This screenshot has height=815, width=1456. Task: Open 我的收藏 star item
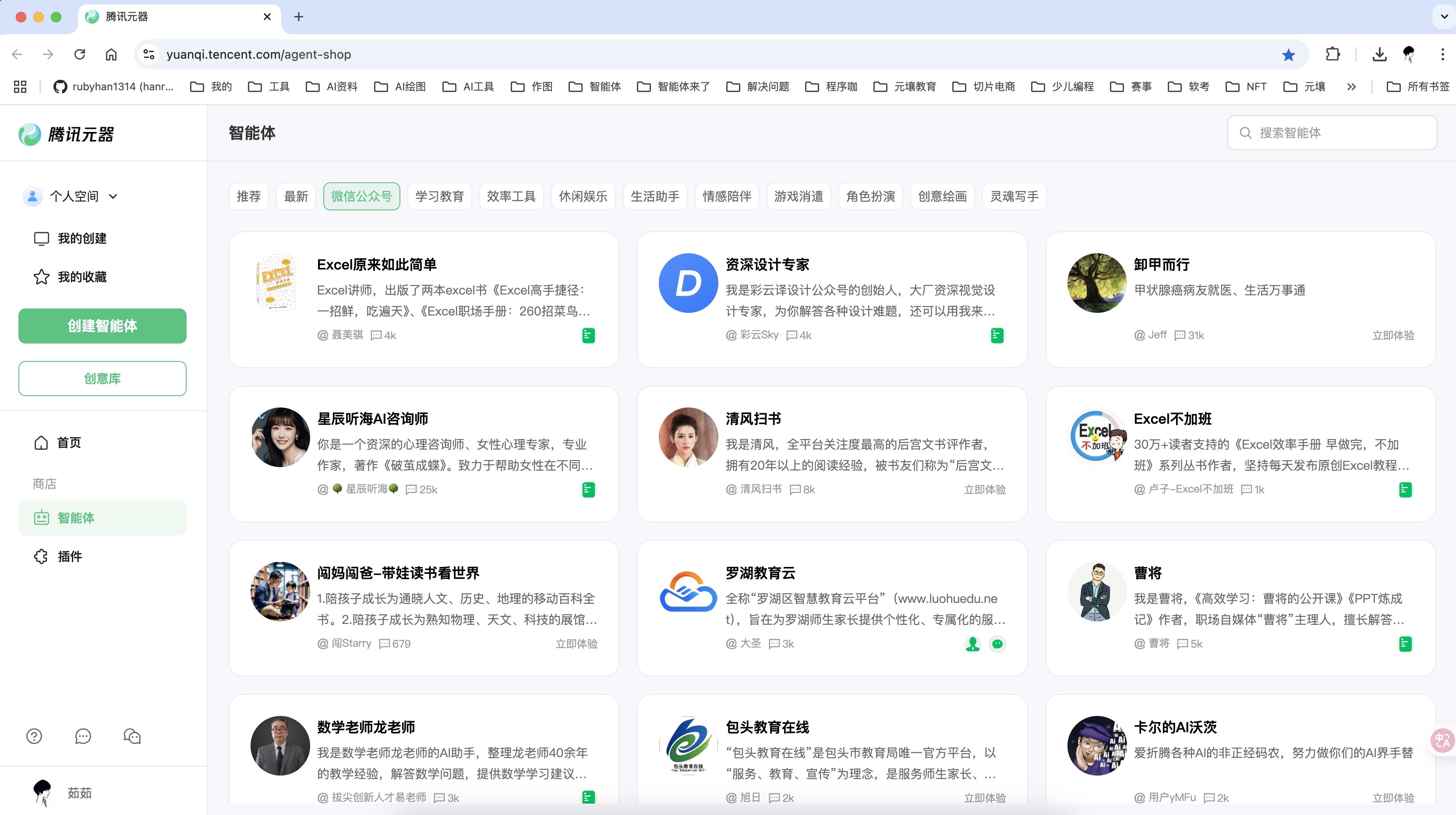coord(71,276)
